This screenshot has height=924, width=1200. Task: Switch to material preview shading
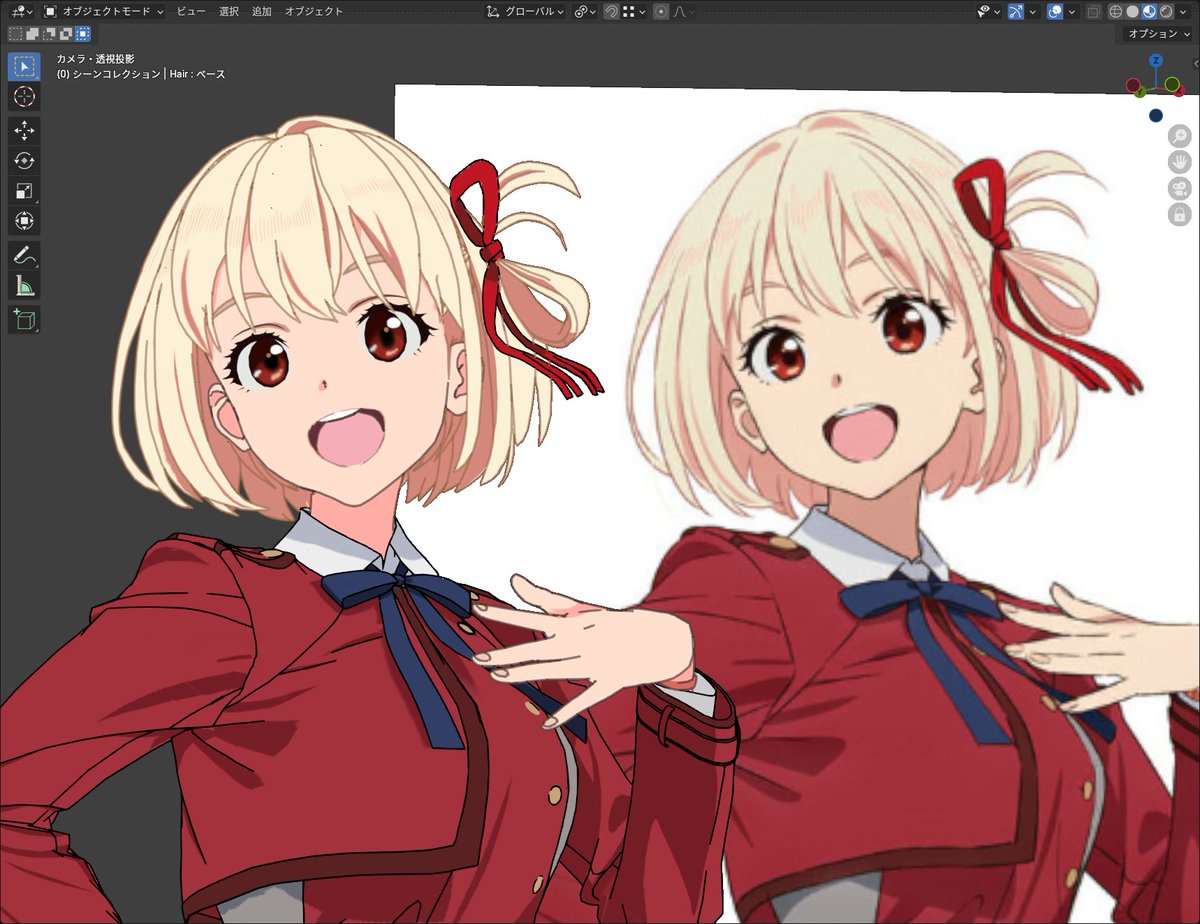(1149, 12)
